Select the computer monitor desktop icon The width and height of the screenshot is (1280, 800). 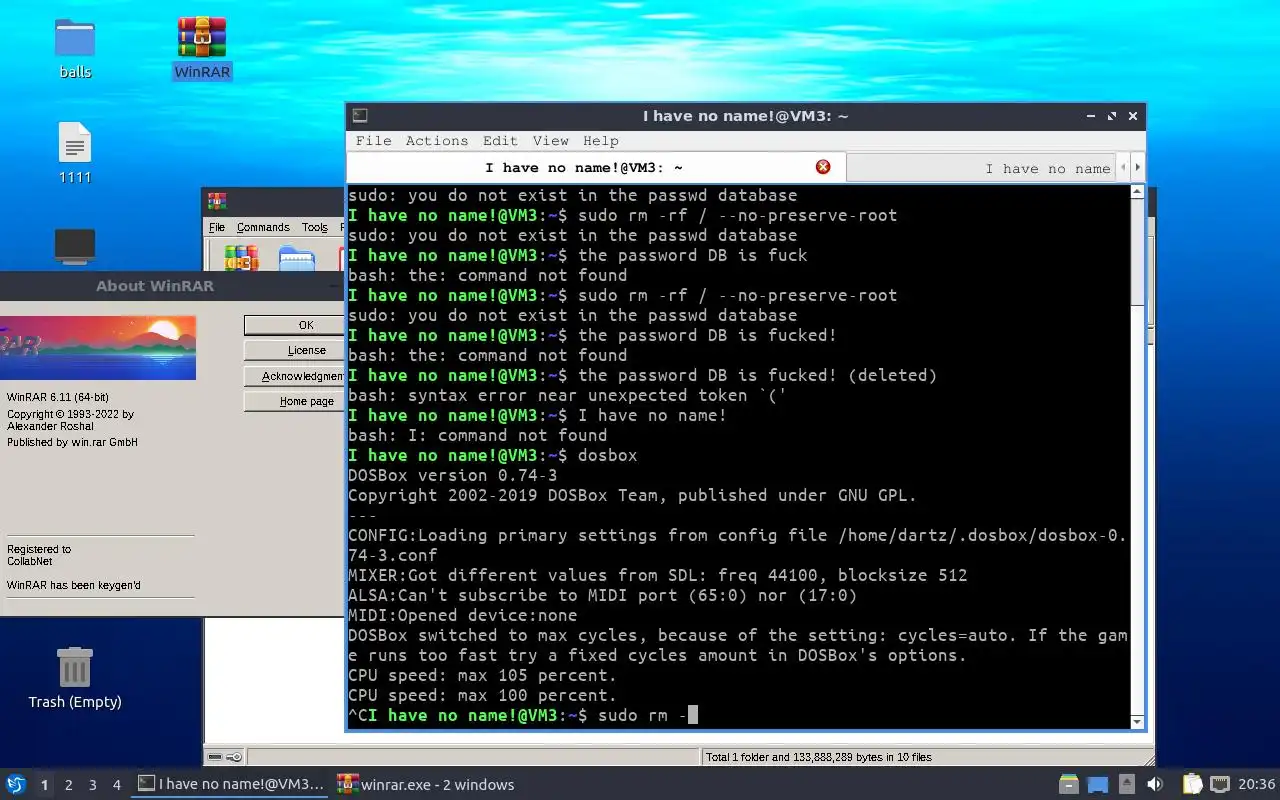point(75,246)
